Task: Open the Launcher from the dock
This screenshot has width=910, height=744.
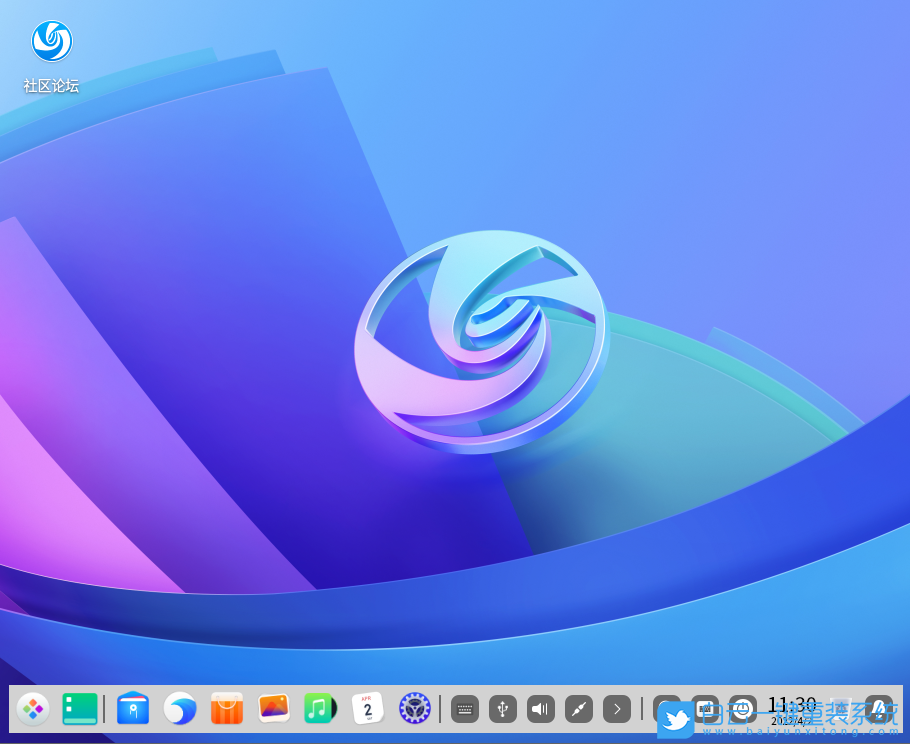Action: click(33, 709)
